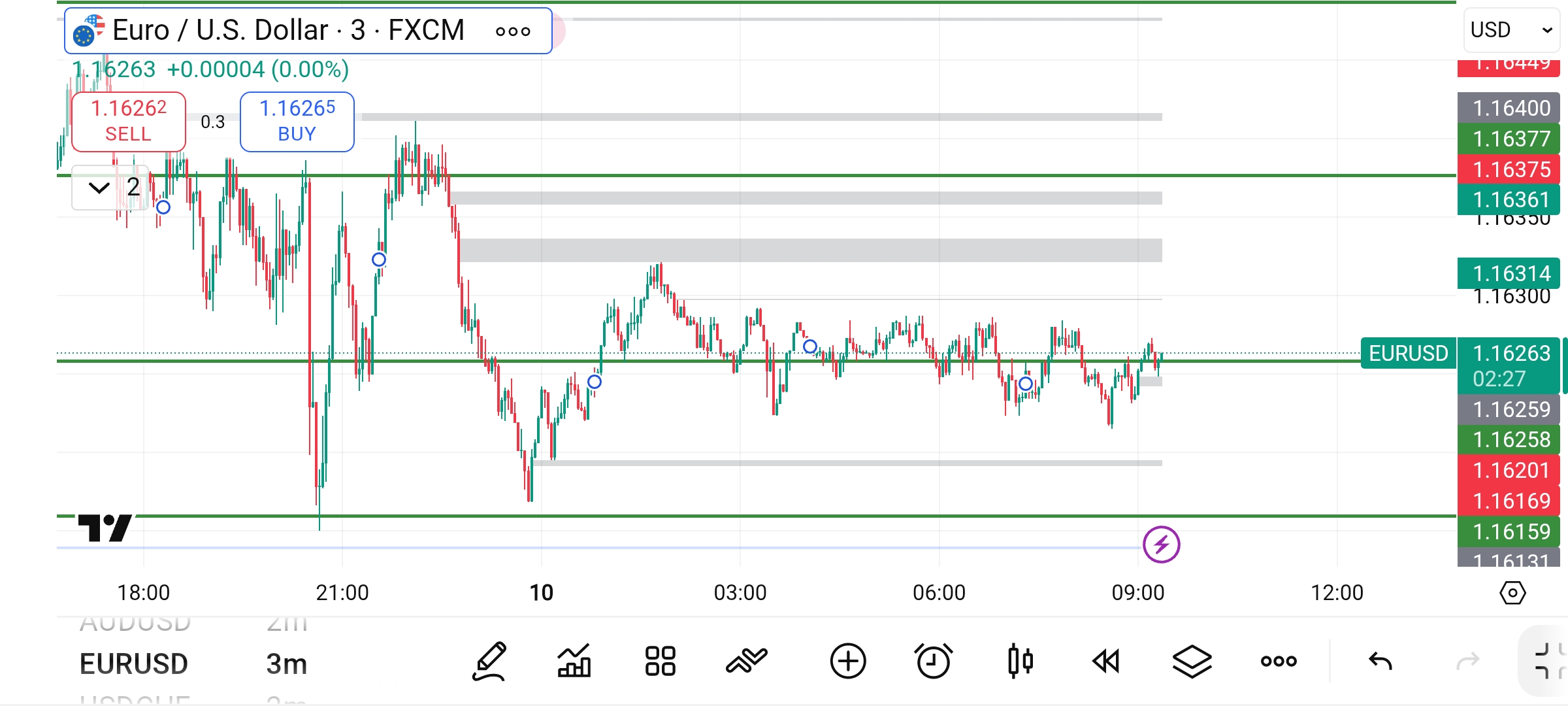This screenshot has width=1568, height=706.
Task: Undo last action with the back arrow
Action: [1380, 662]
